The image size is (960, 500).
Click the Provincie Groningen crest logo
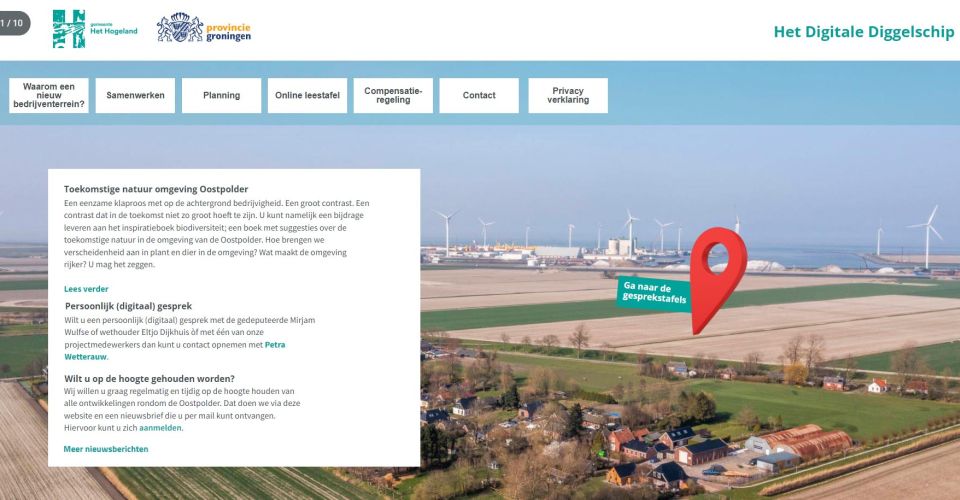click(204, 28)
